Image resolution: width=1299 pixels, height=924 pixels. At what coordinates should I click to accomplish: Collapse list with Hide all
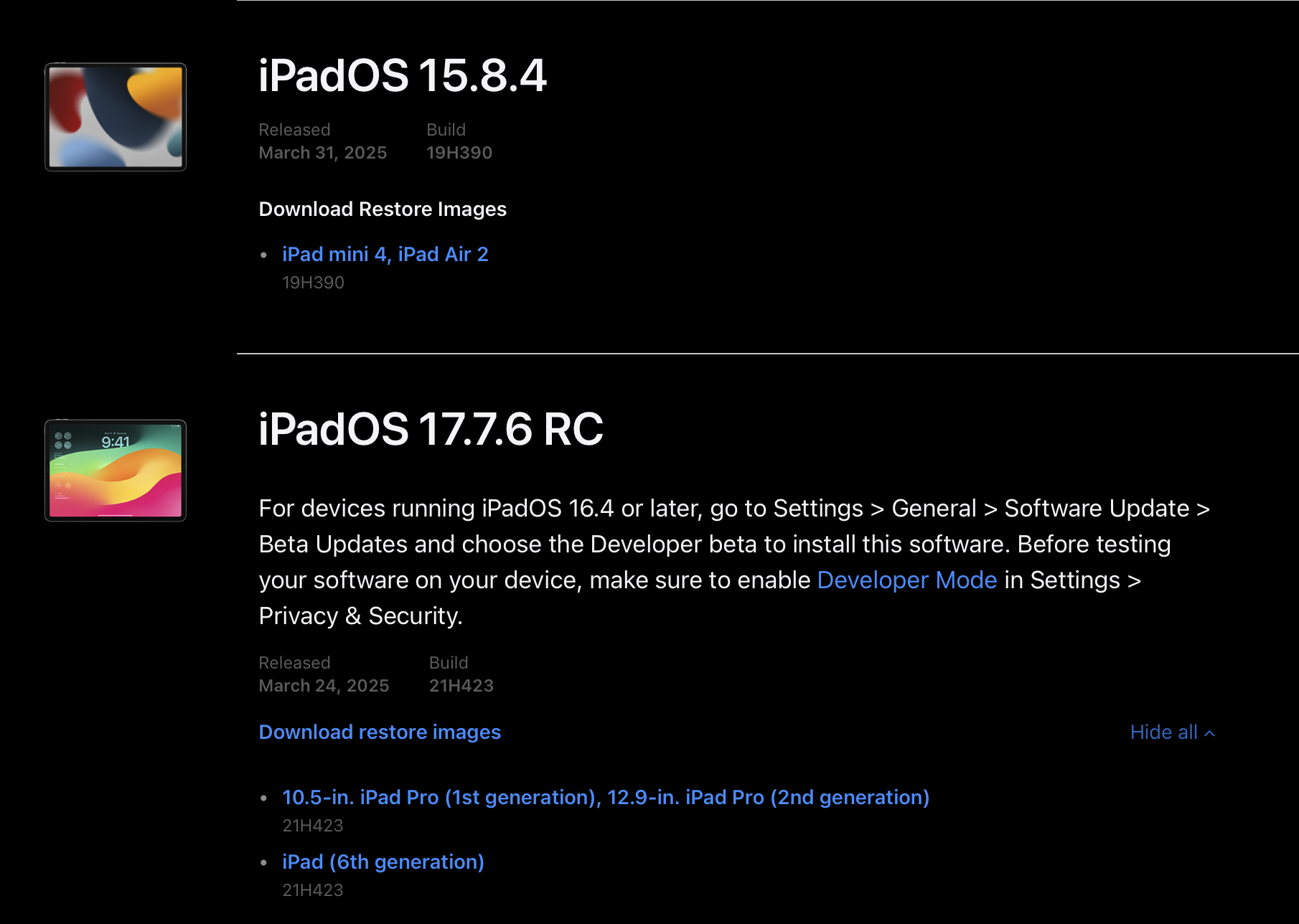tap(1172, 732)
